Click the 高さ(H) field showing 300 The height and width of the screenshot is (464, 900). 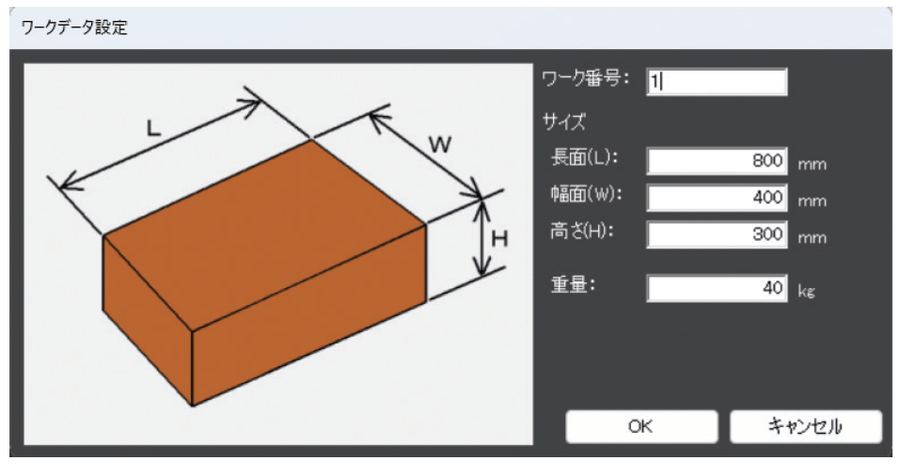pos(716,234)
